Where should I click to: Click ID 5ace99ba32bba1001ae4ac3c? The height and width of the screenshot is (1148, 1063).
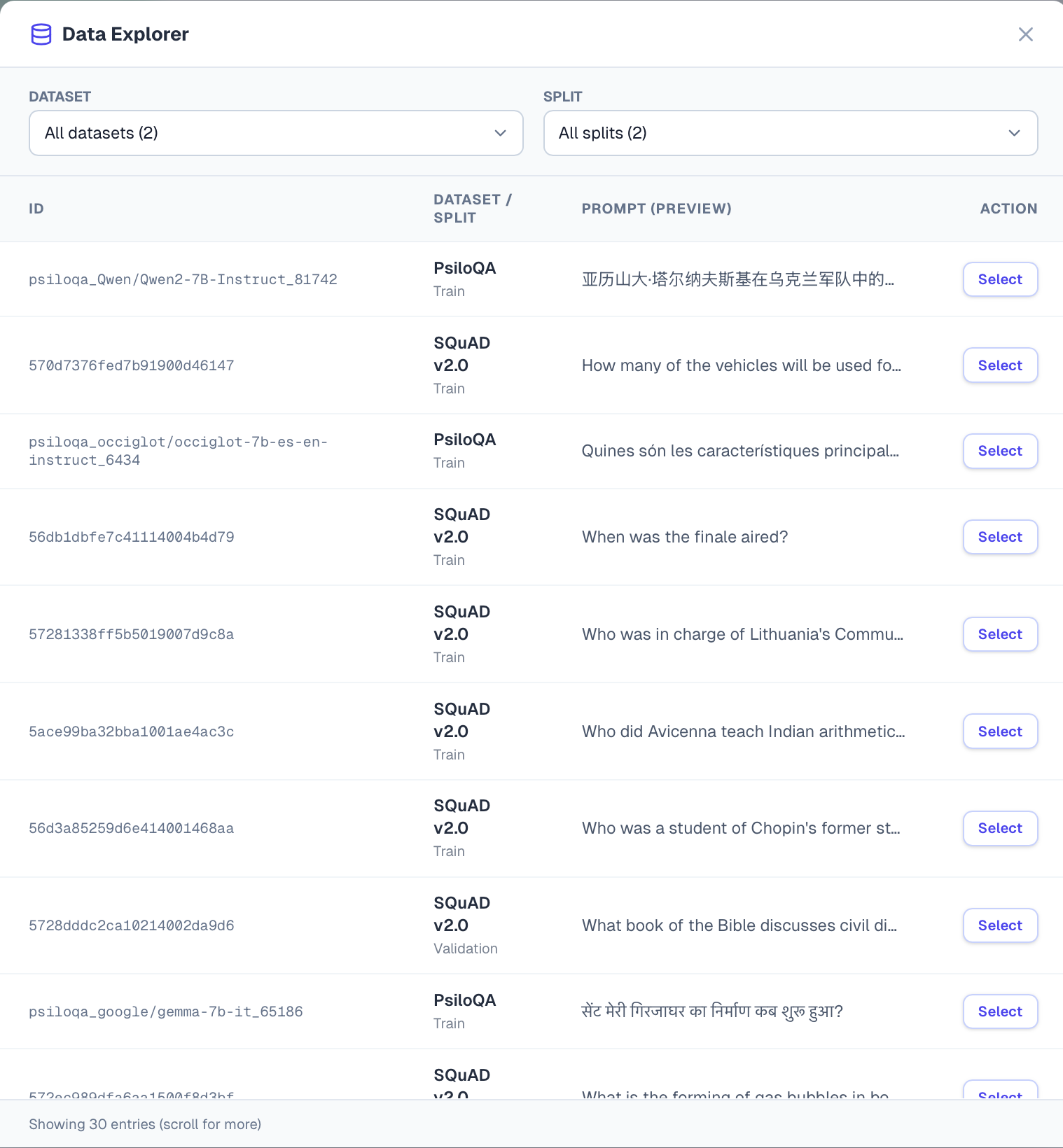click(132, 731)
